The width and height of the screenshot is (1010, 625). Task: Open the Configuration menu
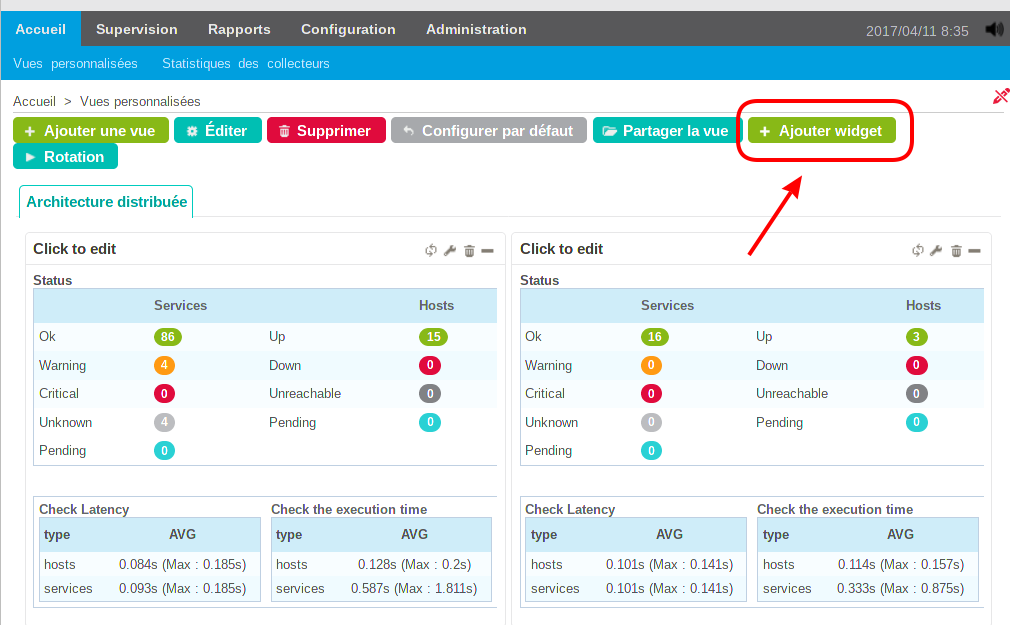coord(348,30)
